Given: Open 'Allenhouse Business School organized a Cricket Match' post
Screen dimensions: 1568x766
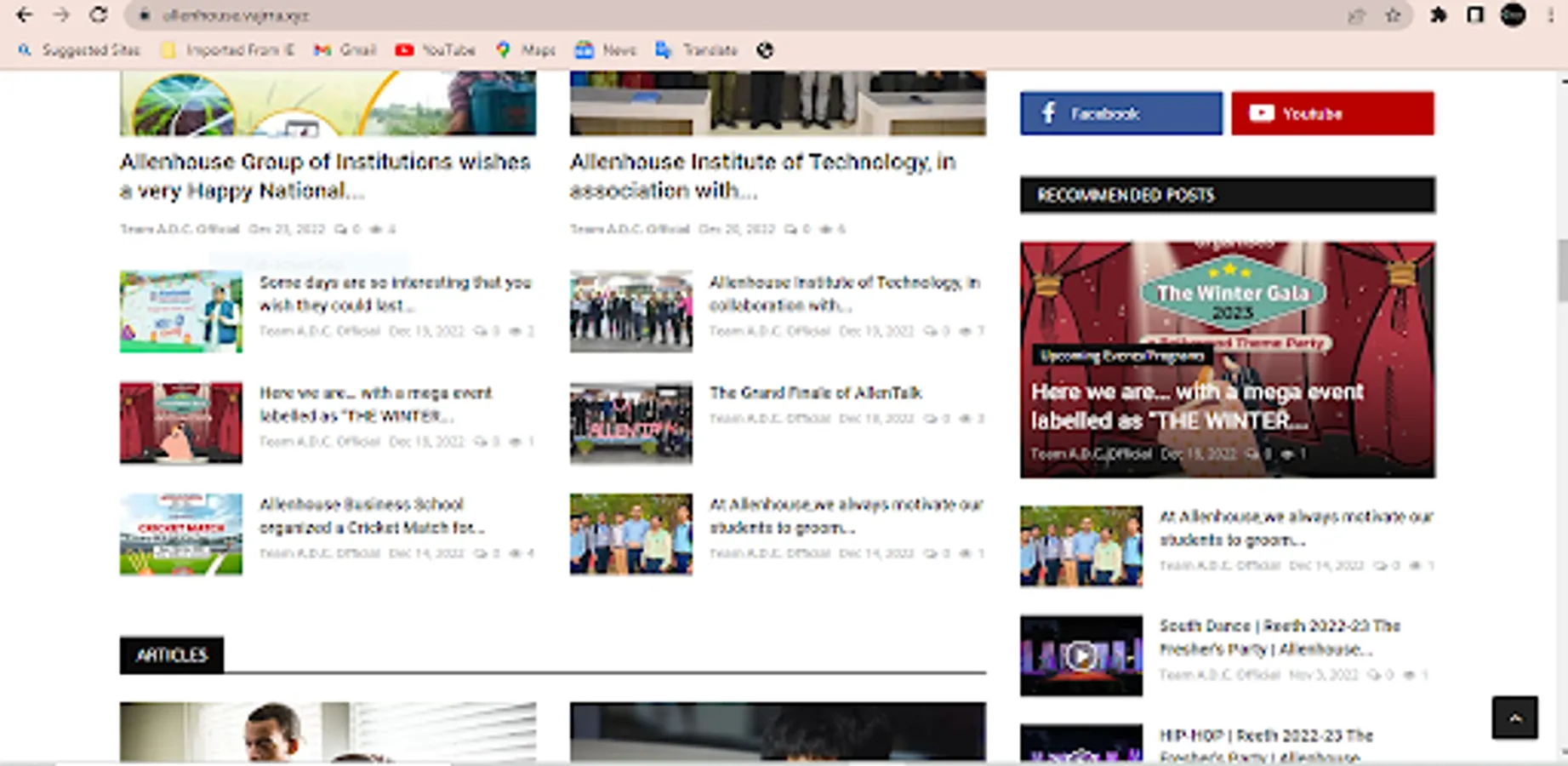Looking at the screenshot, I should coord(372,516).
